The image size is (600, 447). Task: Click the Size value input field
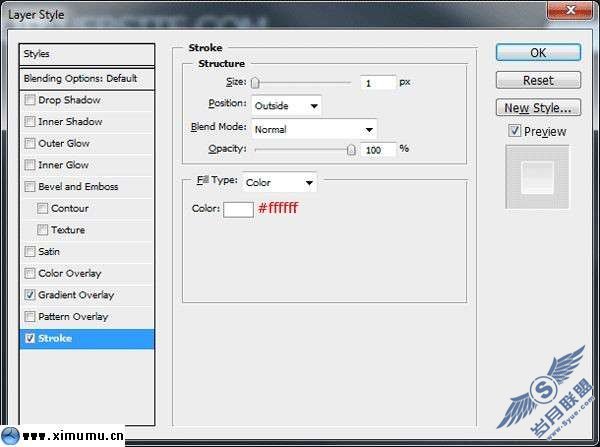[378, 83]
